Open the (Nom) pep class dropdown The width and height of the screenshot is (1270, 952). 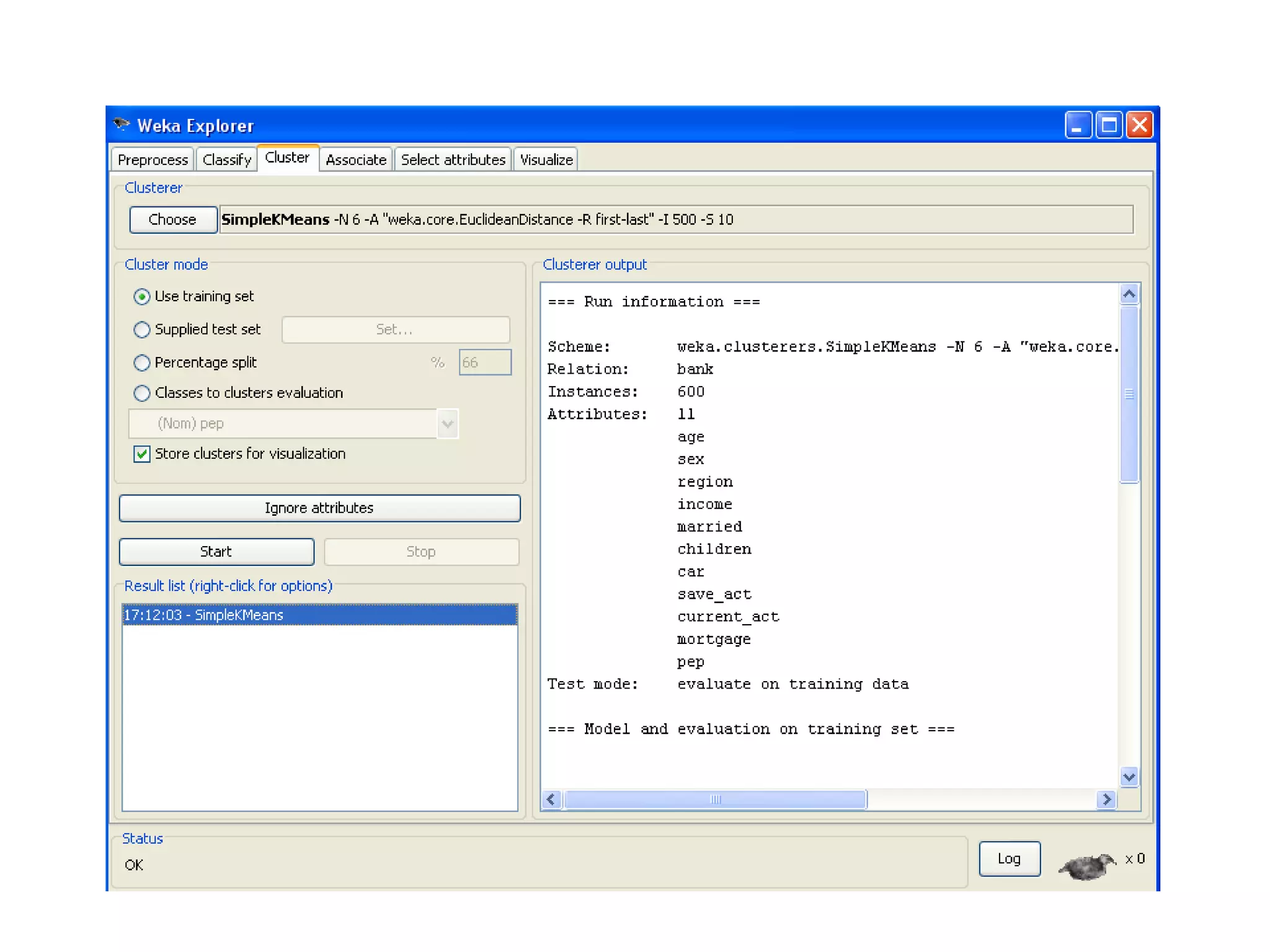click(293, 424)
